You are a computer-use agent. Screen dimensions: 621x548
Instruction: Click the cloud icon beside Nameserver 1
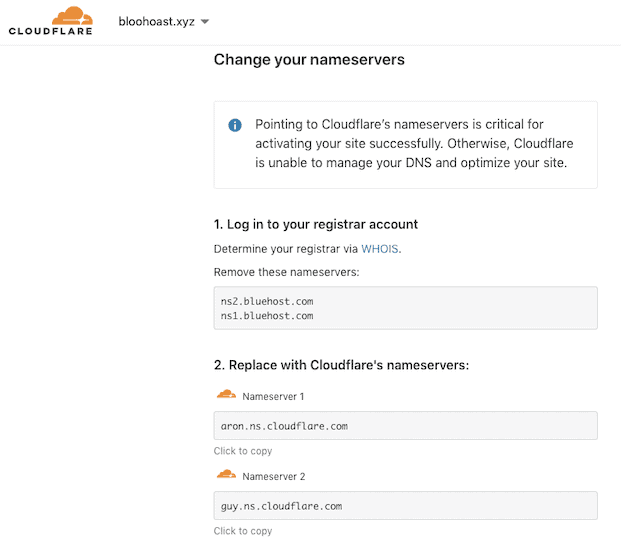[226, 394]
